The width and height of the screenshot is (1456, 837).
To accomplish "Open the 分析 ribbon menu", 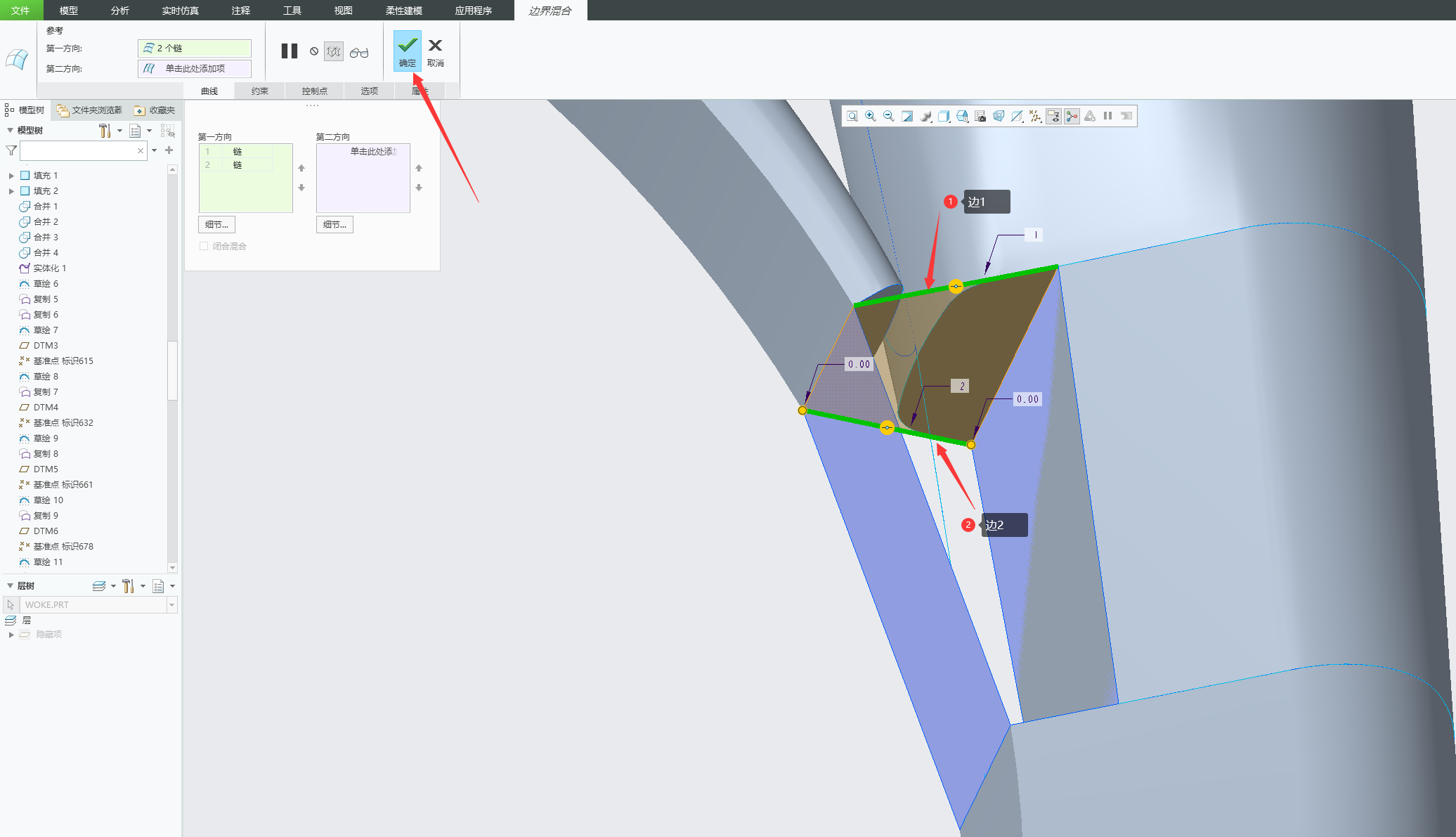I will coord(120,10).
